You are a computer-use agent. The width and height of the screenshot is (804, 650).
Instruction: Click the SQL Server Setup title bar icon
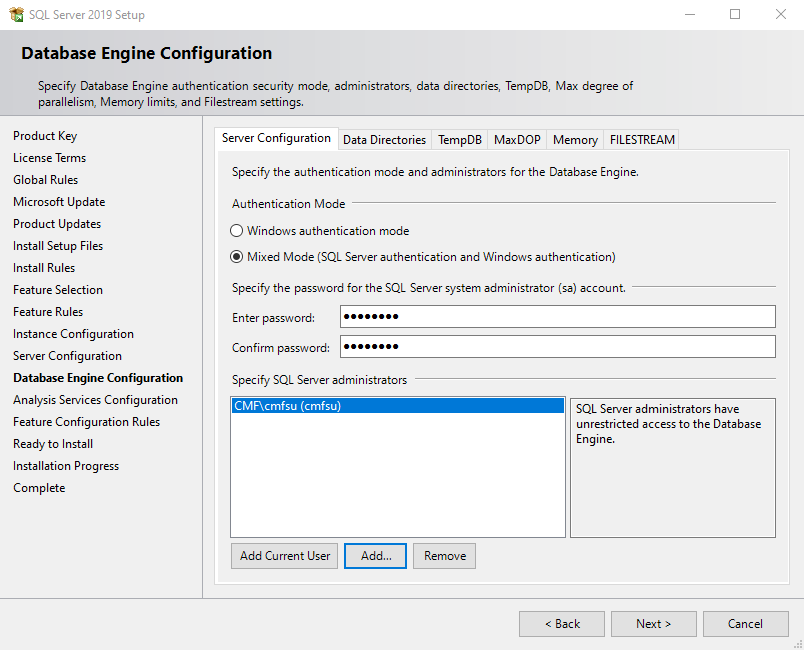(16, 15)
